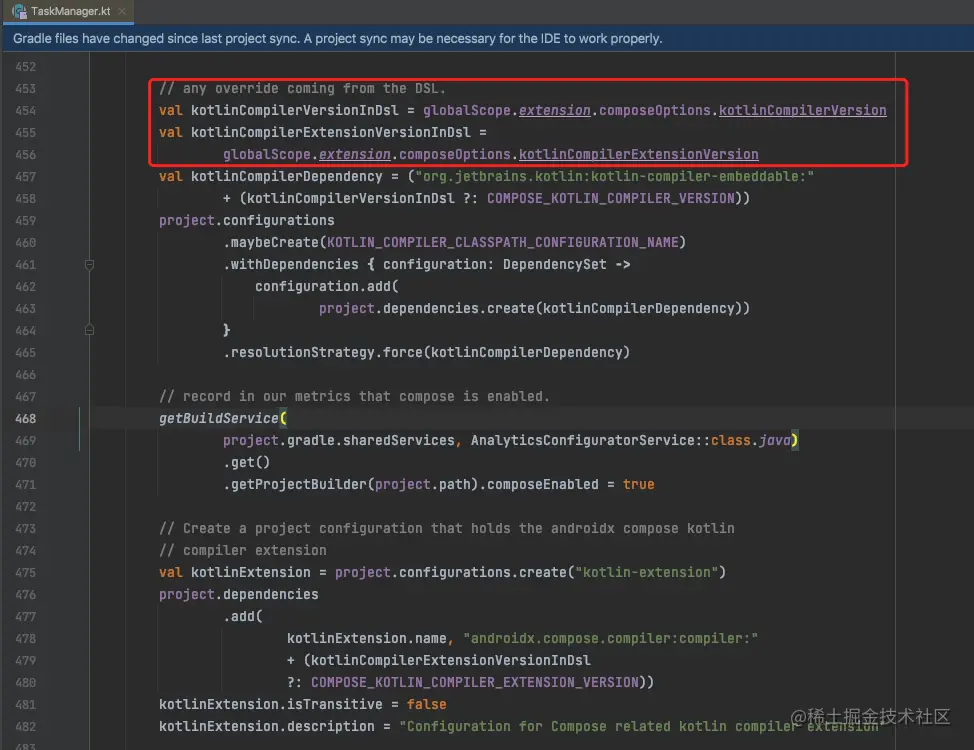Click the composeEnabled property on line 471

[x=542, y=485]
